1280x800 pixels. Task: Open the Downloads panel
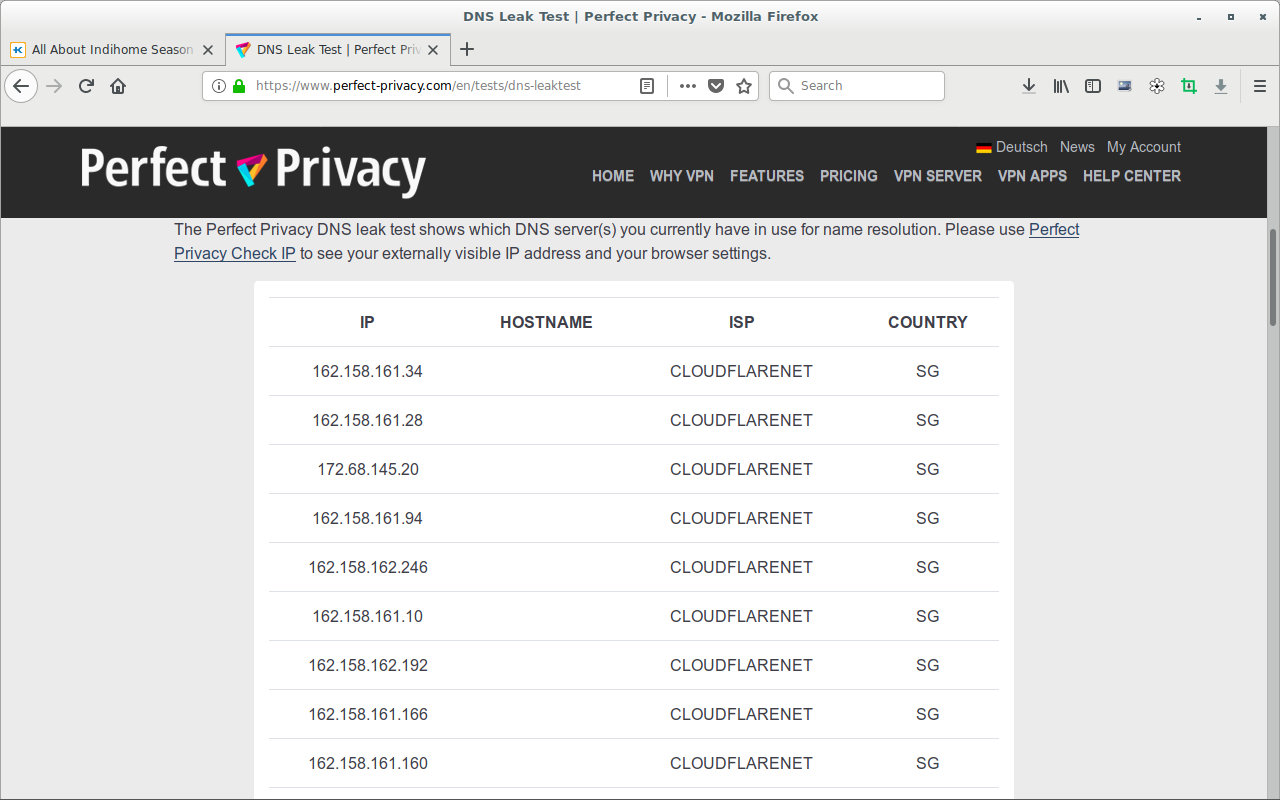click(1029, 86)
